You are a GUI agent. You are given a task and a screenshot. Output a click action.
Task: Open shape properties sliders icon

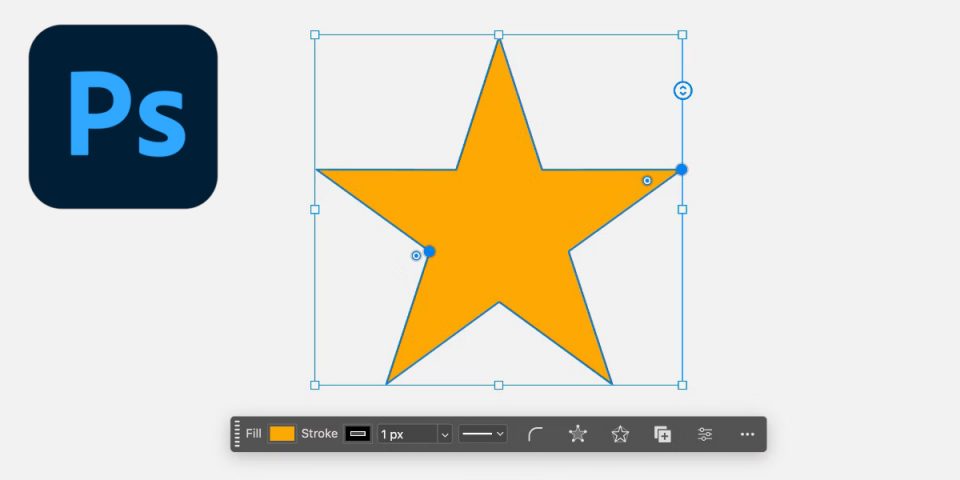point(705,434)
